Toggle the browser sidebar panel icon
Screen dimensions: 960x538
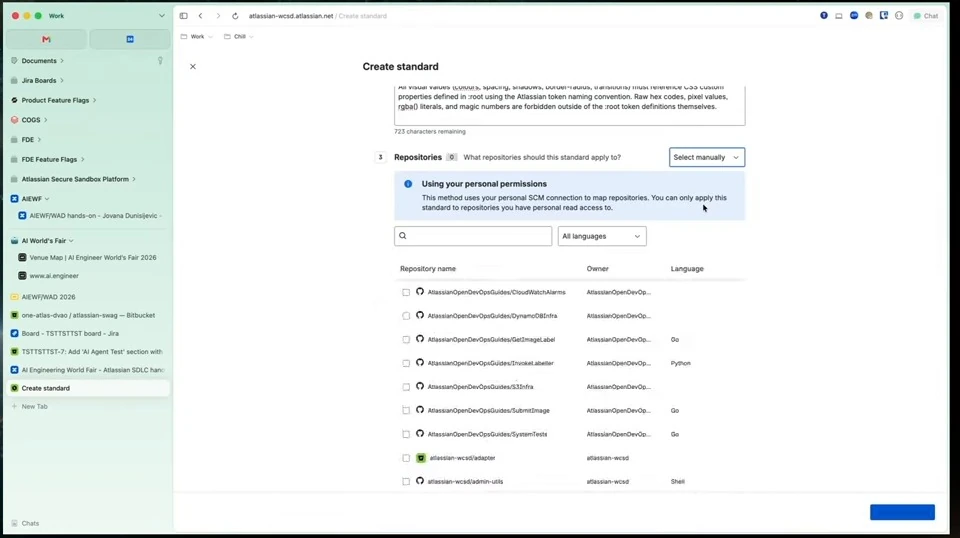[184, 16]
